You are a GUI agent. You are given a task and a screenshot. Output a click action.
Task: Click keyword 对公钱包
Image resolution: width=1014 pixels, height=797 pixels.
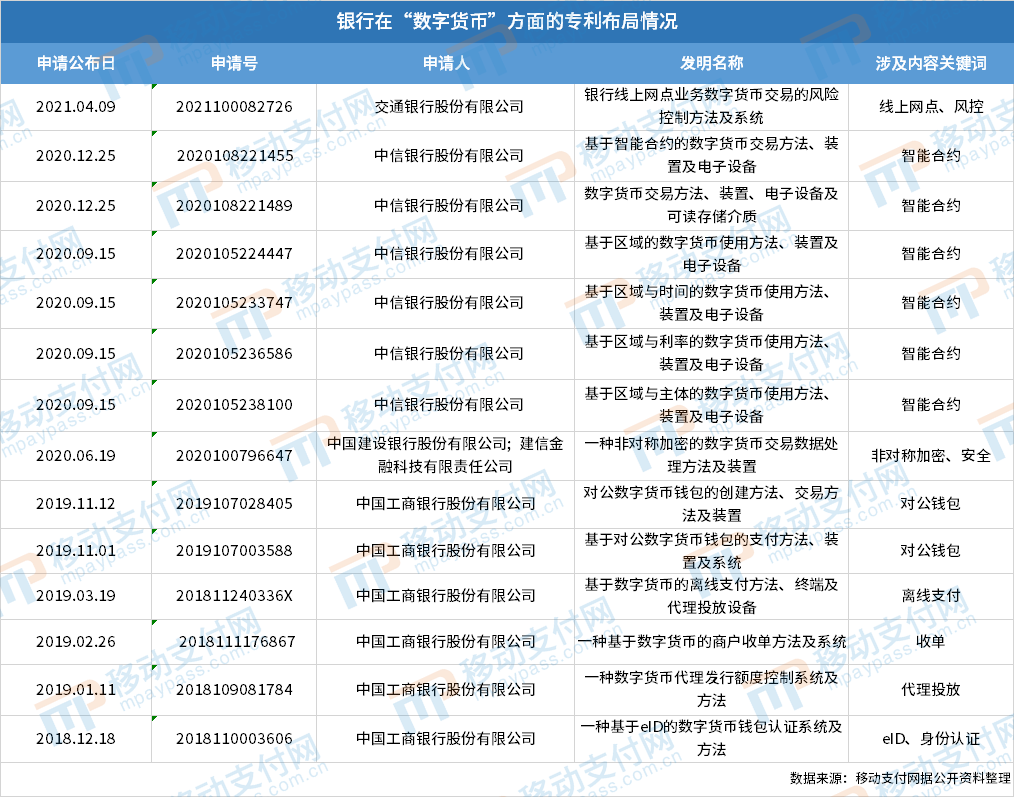click(x=929, y=504)
